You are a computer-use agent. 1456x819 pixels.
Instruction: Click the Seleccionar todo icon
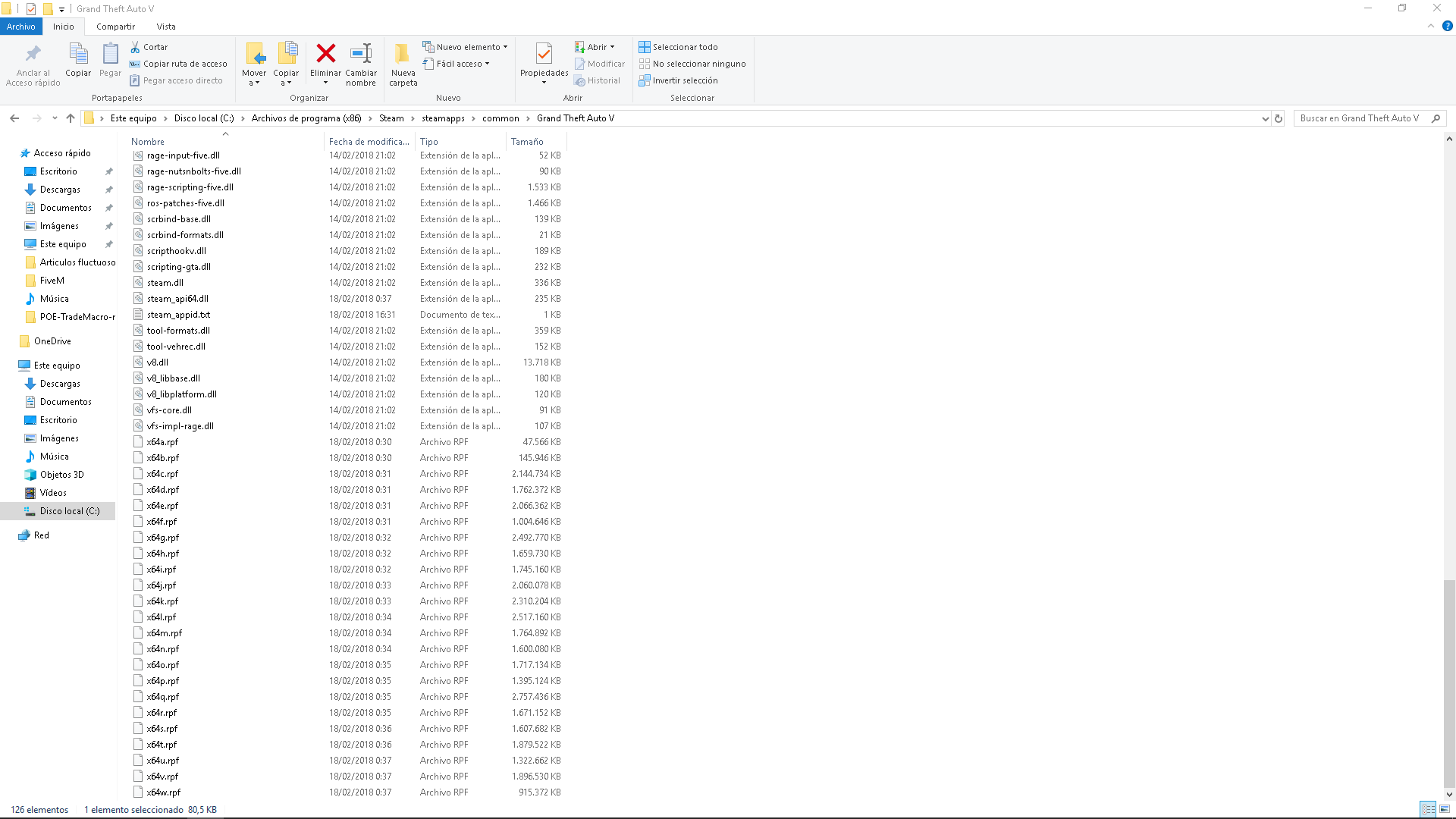(x=645, y=47)
